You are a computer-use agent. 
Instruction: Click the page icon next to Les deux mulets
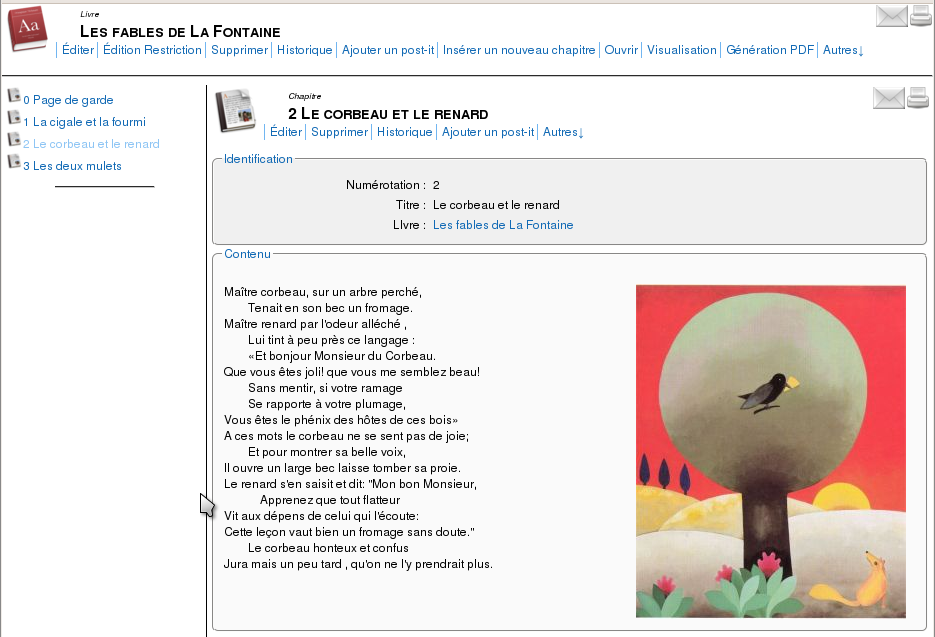pyautogui.click(x=14, y=161)
